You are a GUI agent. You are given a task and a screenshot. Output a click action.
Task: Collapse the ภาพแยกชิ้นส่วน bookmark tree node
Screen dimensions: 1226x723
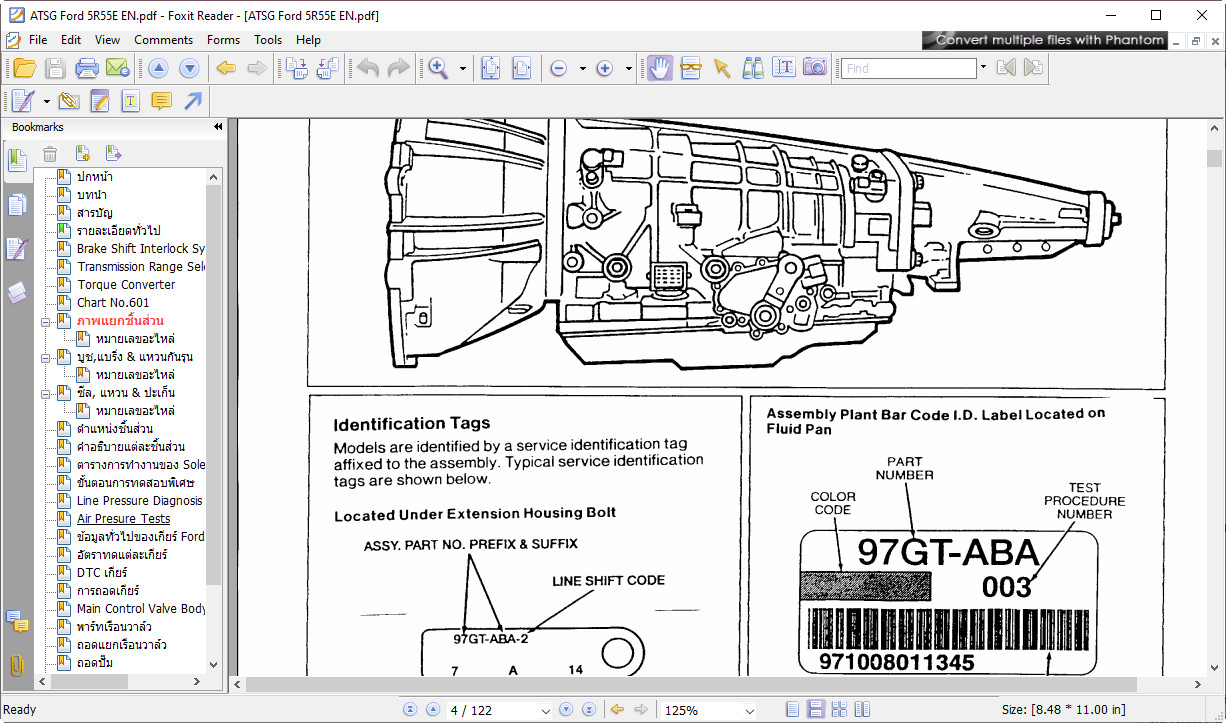tap(46, 321)
